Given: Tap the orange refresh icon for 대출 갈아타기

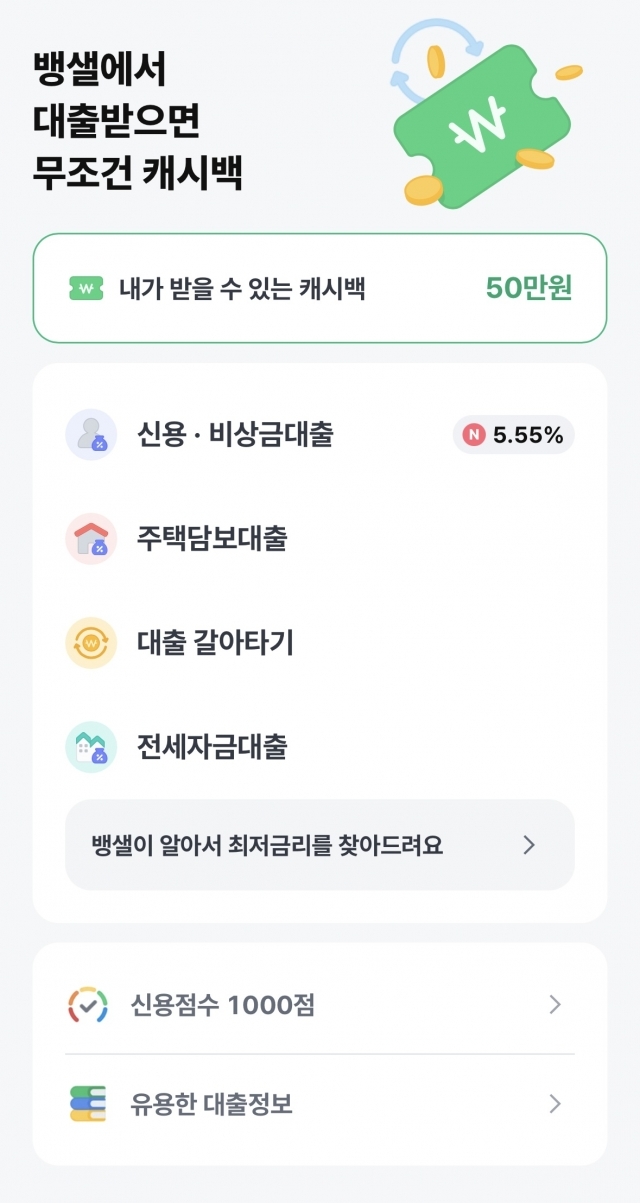Looking at the screenshot, I should pos(91,643).
